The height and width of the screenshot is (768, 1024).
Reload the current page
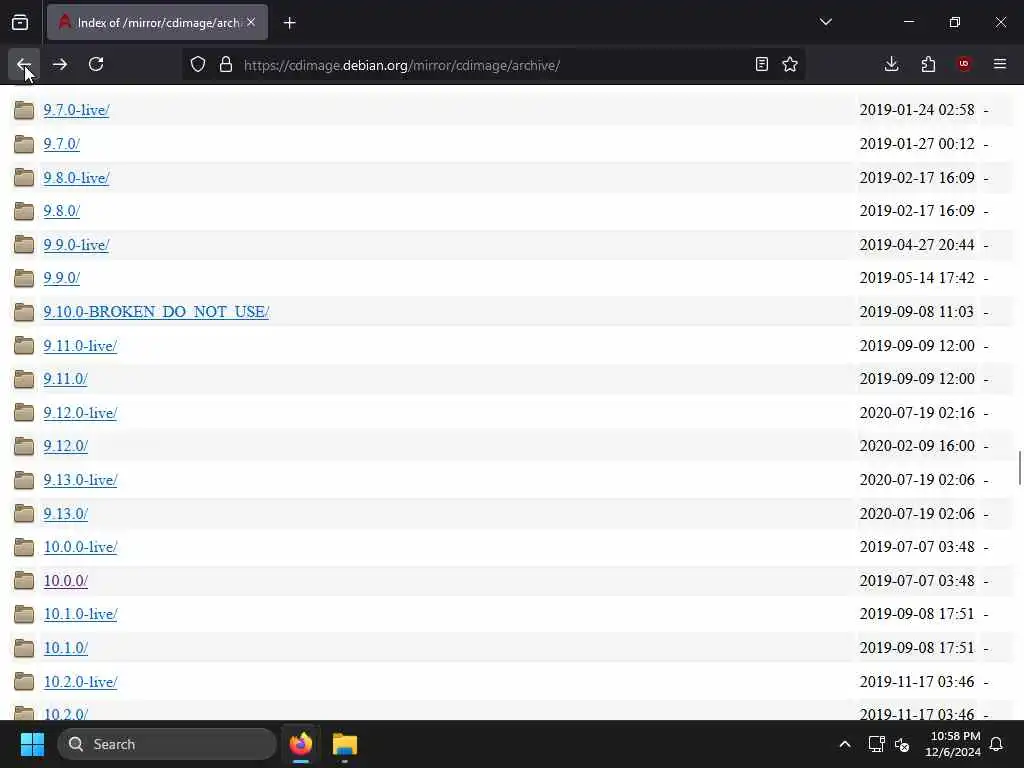point(96,64)
